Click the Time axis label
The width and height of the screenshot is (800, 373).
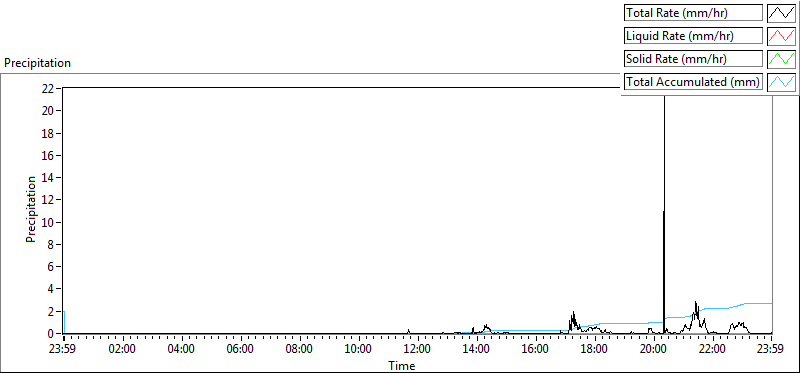point(402,365)
